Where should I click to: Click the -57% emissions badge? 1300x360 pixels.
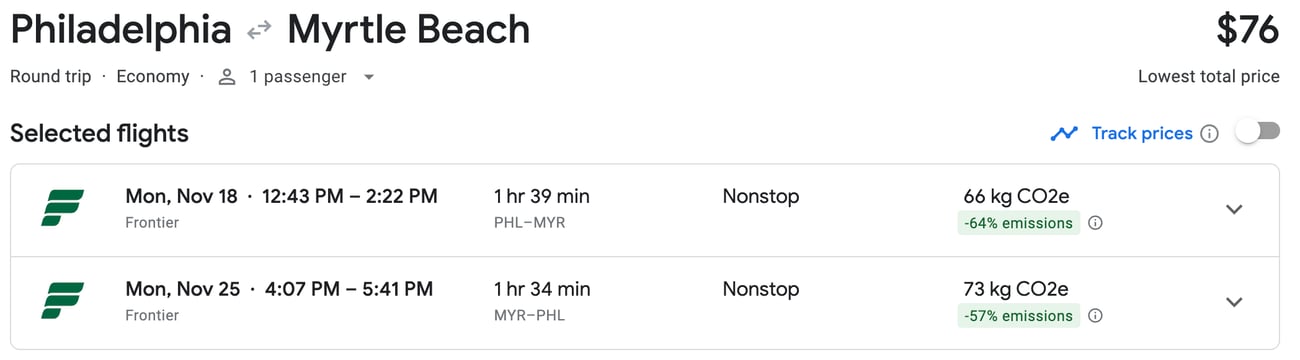pyautogui.click(x=1018, y=316)
